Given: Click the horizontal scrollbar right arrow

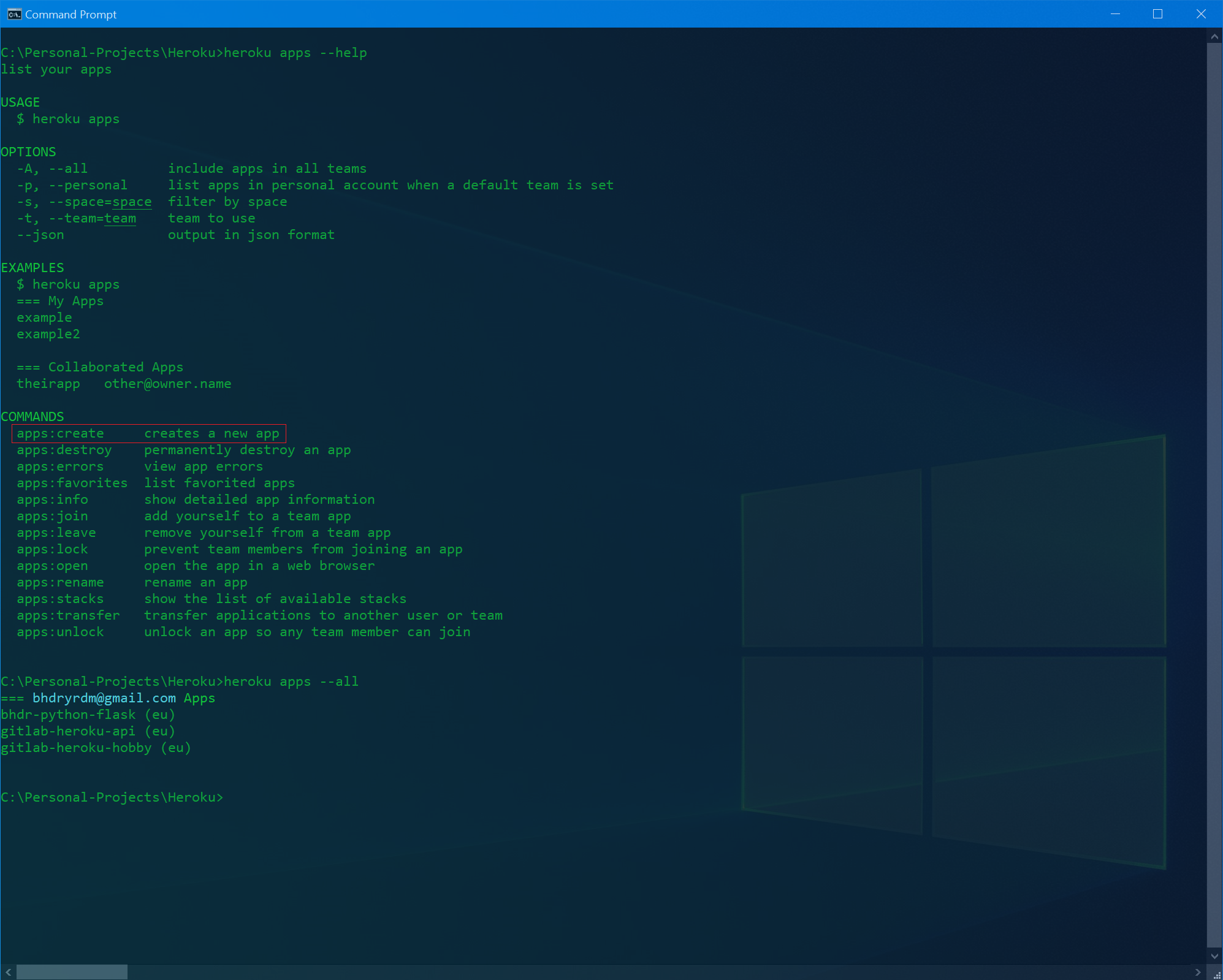Looking at the screenshot, I should tap(1198, 972).
